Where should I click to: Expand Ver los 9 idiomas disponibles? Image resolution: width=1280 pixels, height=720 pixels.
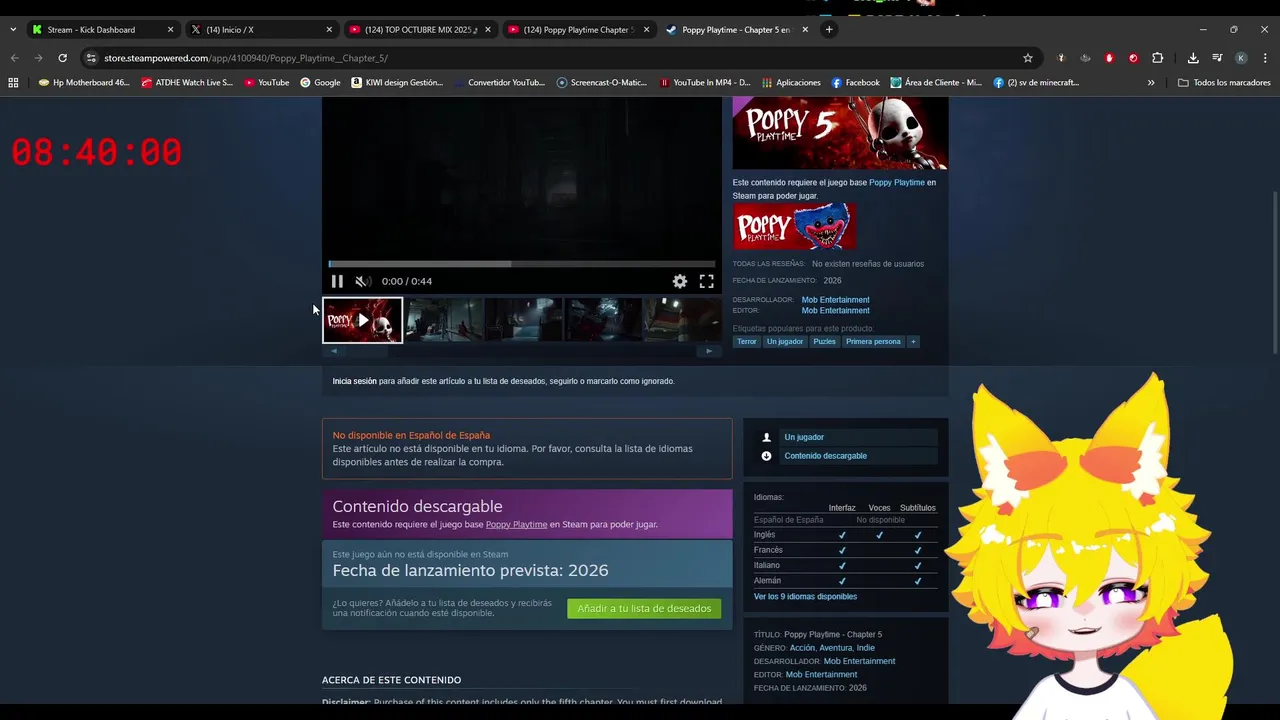(805, 597)
